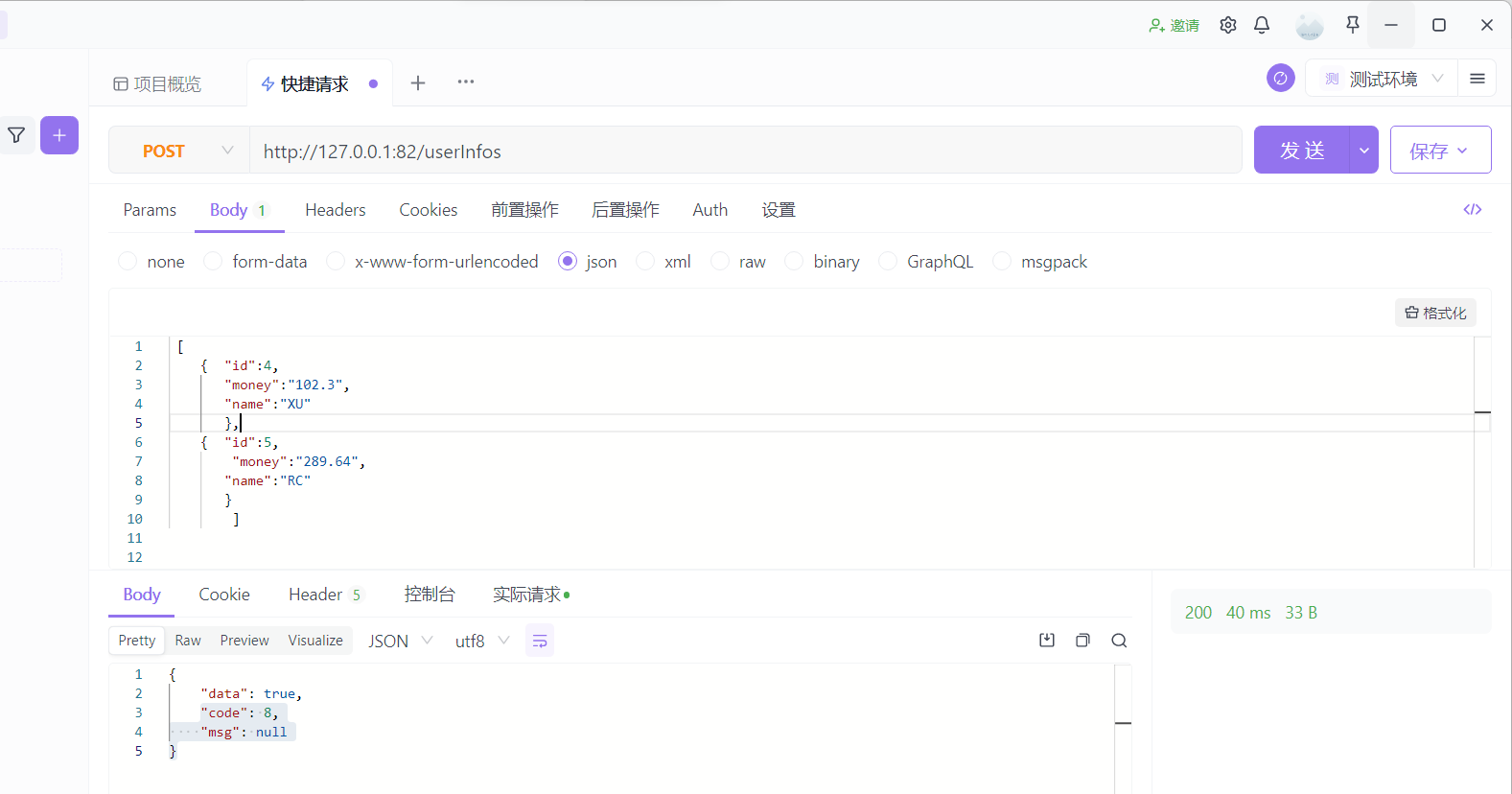The image size is (1512, 794).
Task: Click the search response icon
Action: pyautogui.click(x=1119, y=641)
